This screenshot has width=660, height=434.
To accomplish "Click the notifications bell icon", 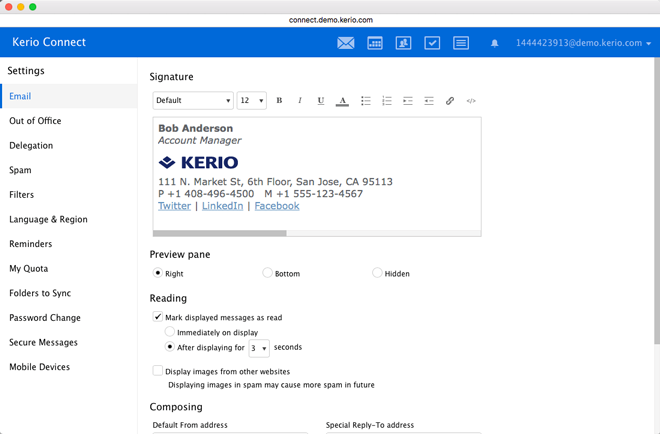I will click(x=494, y=44).
